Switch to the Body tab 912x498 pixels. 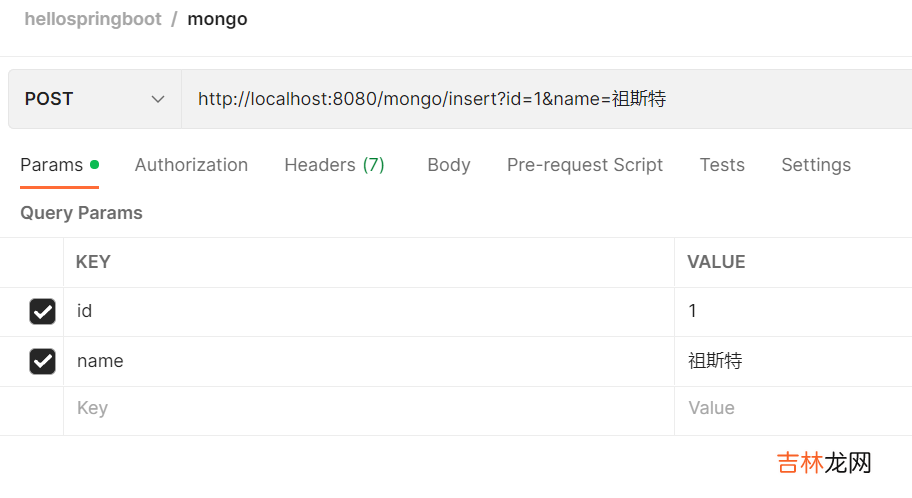click(x=448, y=165)
